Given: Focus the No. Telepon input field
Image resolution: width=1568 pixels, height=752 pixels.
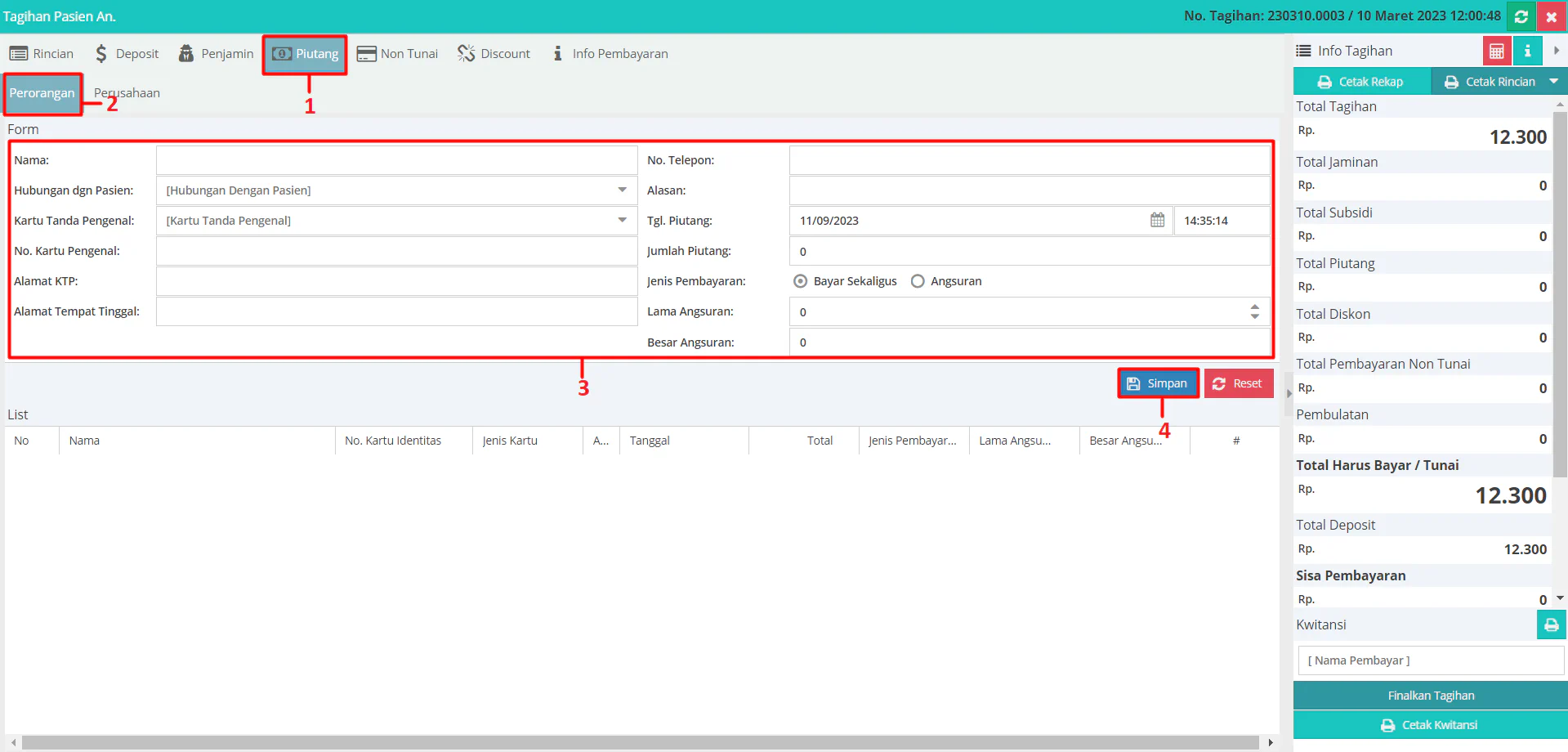Looking at the screenshot, I should coord(1030,160).
